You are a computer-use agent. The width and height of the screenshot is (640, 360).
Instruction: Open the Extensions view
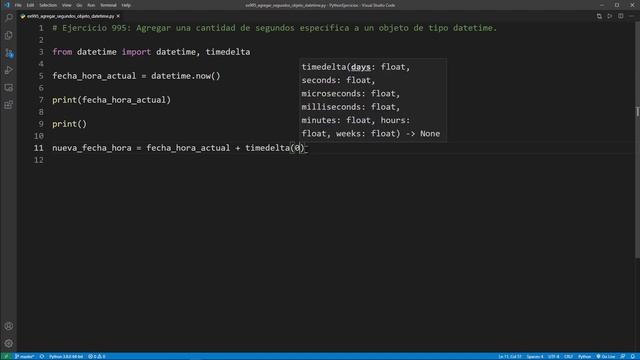9,105
